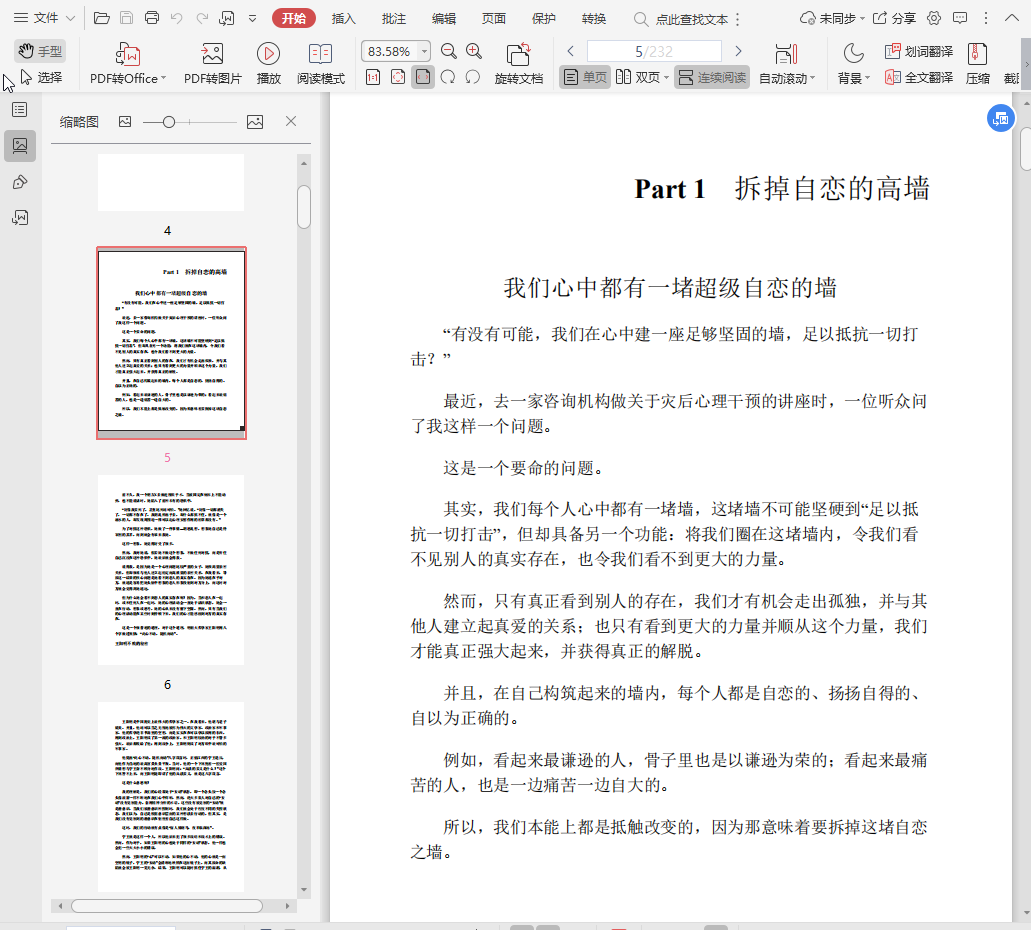Switch to the 保护 tab
This screenshot has height=930, width=1031.
[x=543, y=18]
